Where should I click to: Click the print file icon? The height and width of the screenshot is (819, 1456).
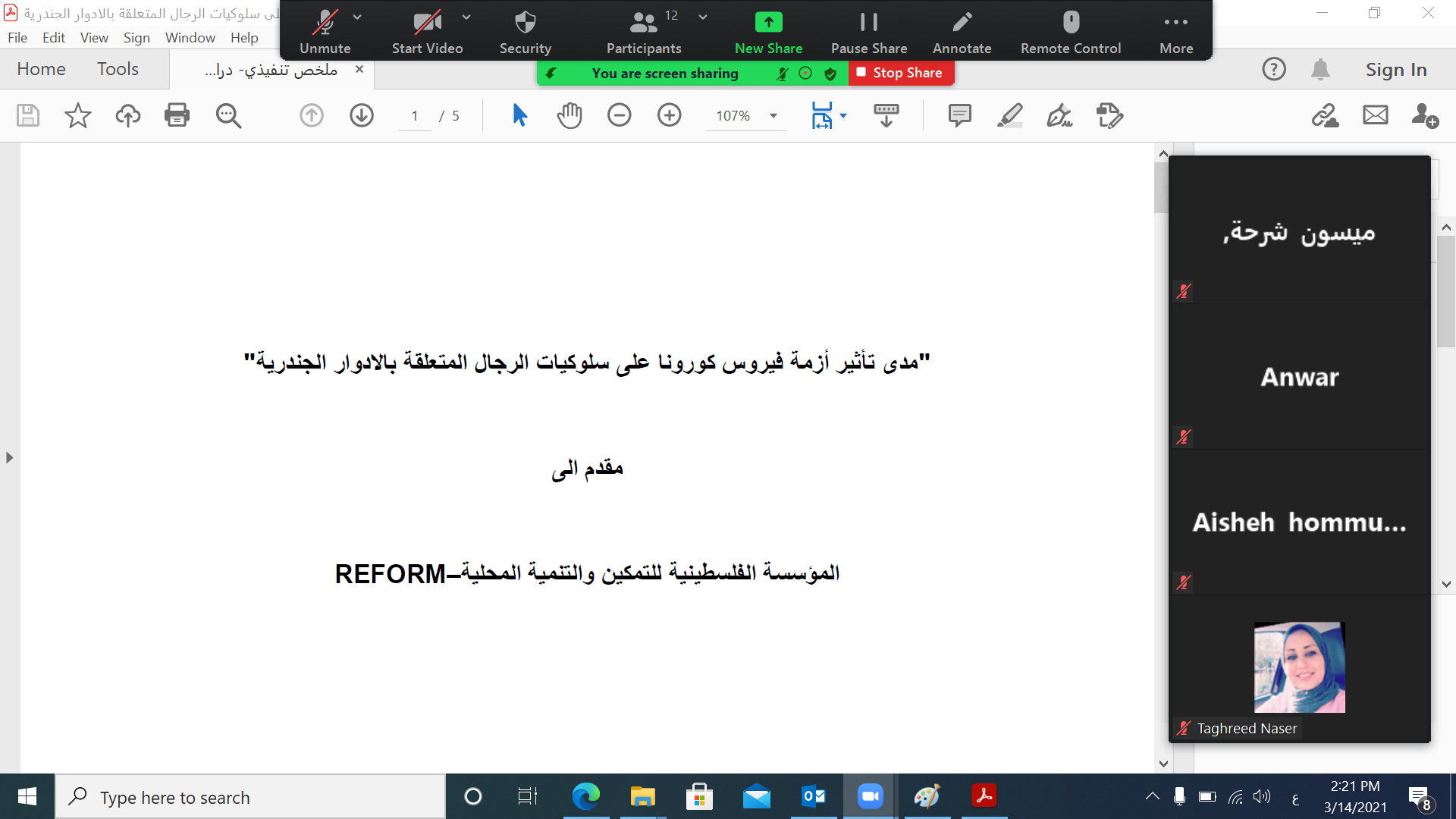coord(177,115)
